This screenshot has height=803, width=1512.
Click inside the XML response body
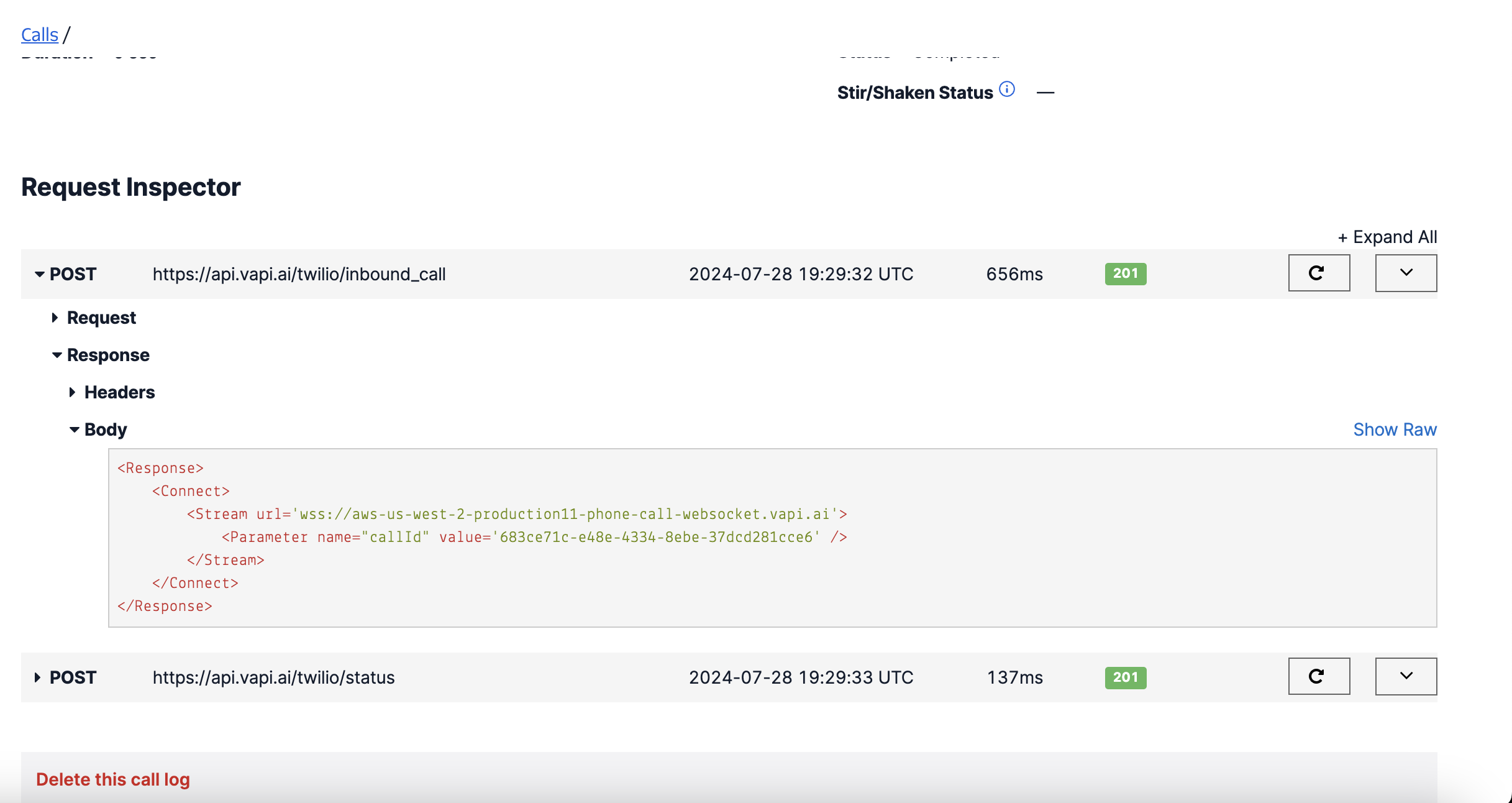click(772, 538)
